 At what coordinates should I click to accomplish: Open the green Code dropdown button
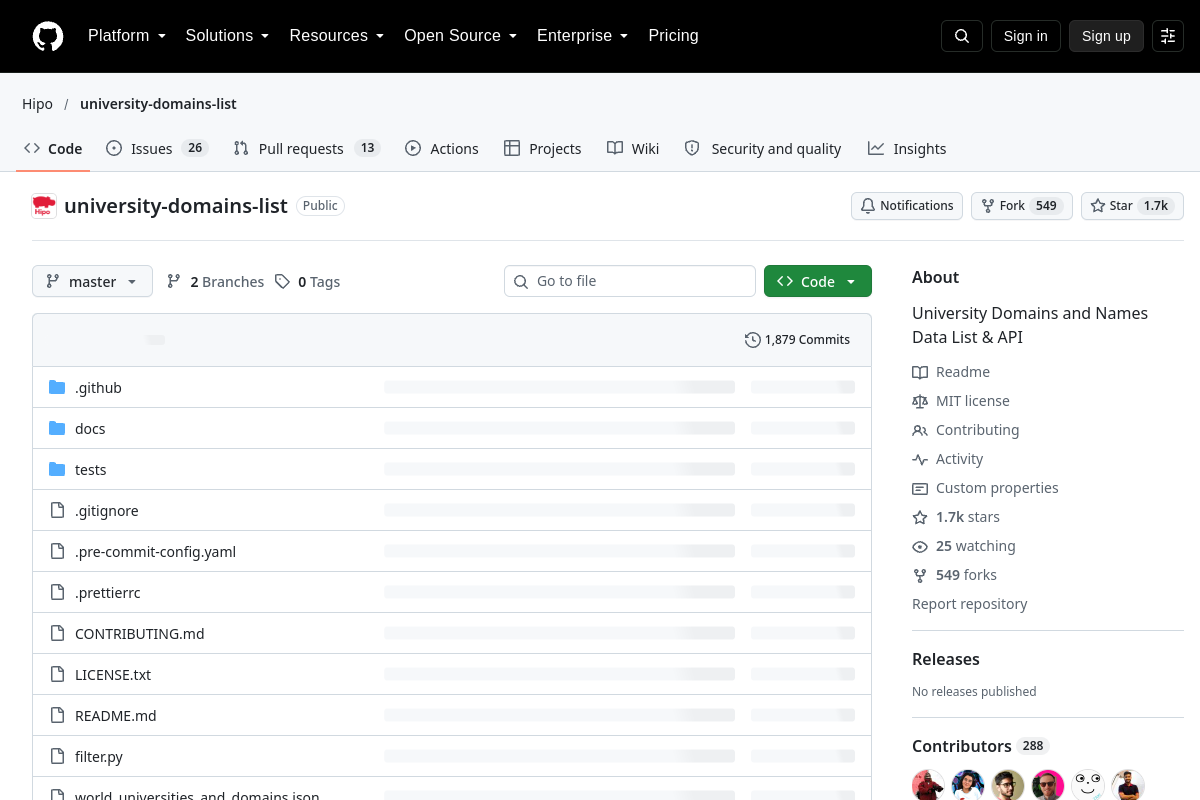[818, 281]
